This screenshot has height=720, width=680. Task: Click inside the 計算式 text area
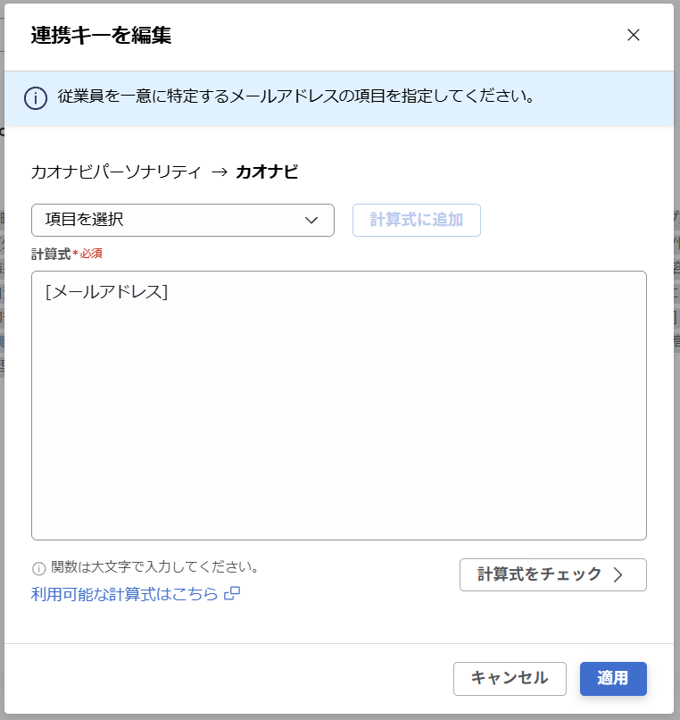[339, 405]
